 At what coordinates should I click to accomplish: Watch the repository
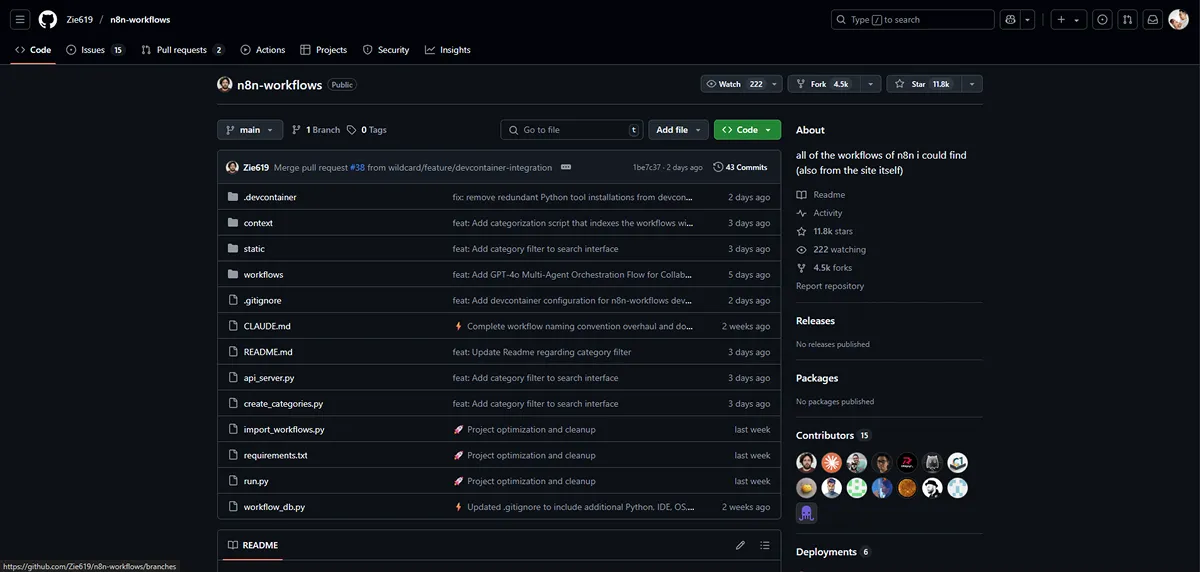pos(735,84)
